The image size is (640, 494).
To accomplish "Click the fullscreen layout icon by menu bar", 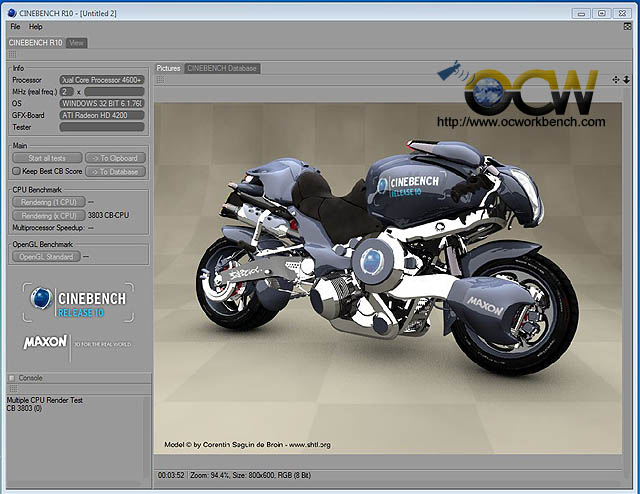I will [x=627, y=27].
